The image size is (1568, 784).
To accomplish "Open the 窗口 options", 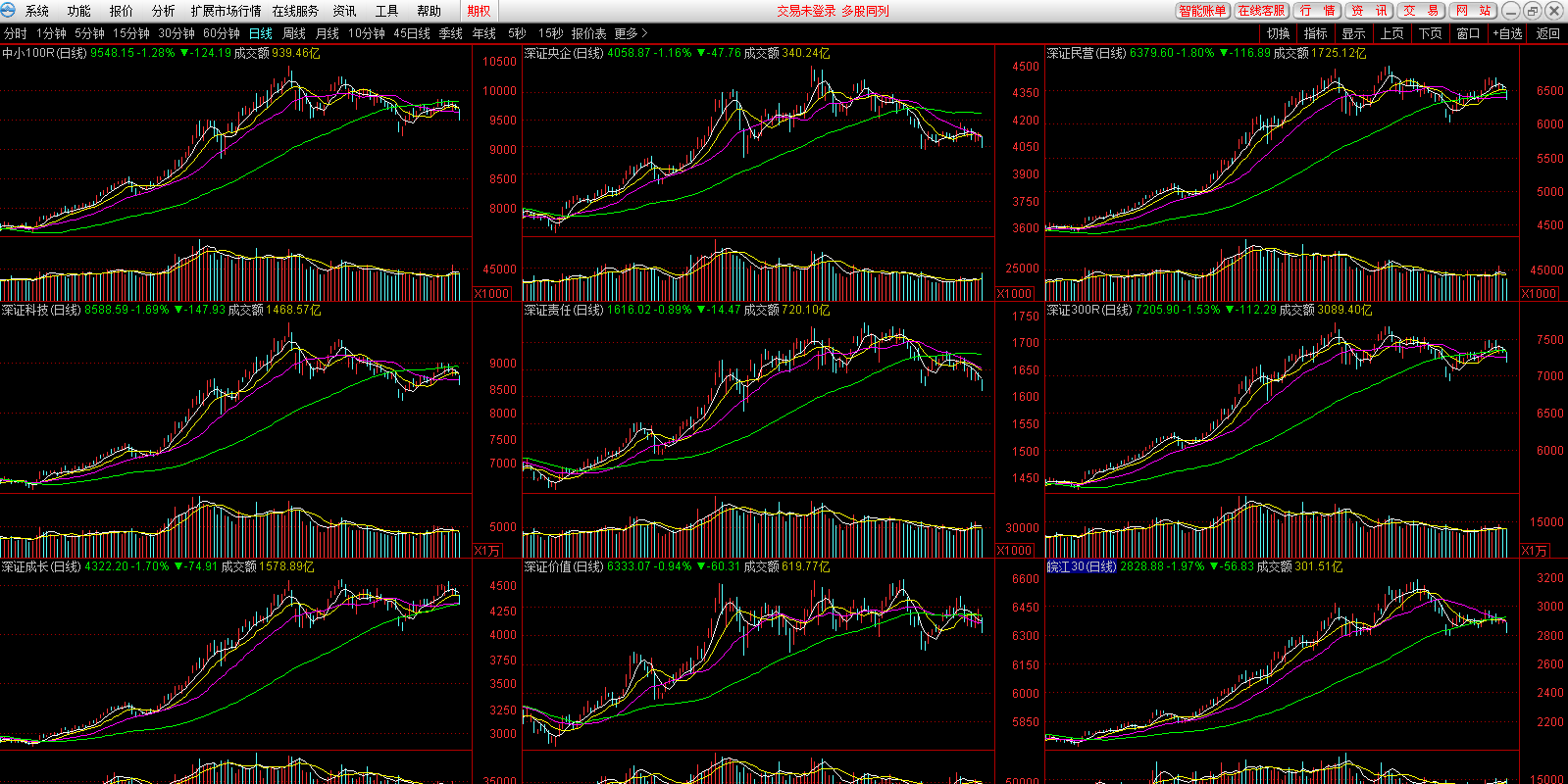I will click(x=1468, y=33).
